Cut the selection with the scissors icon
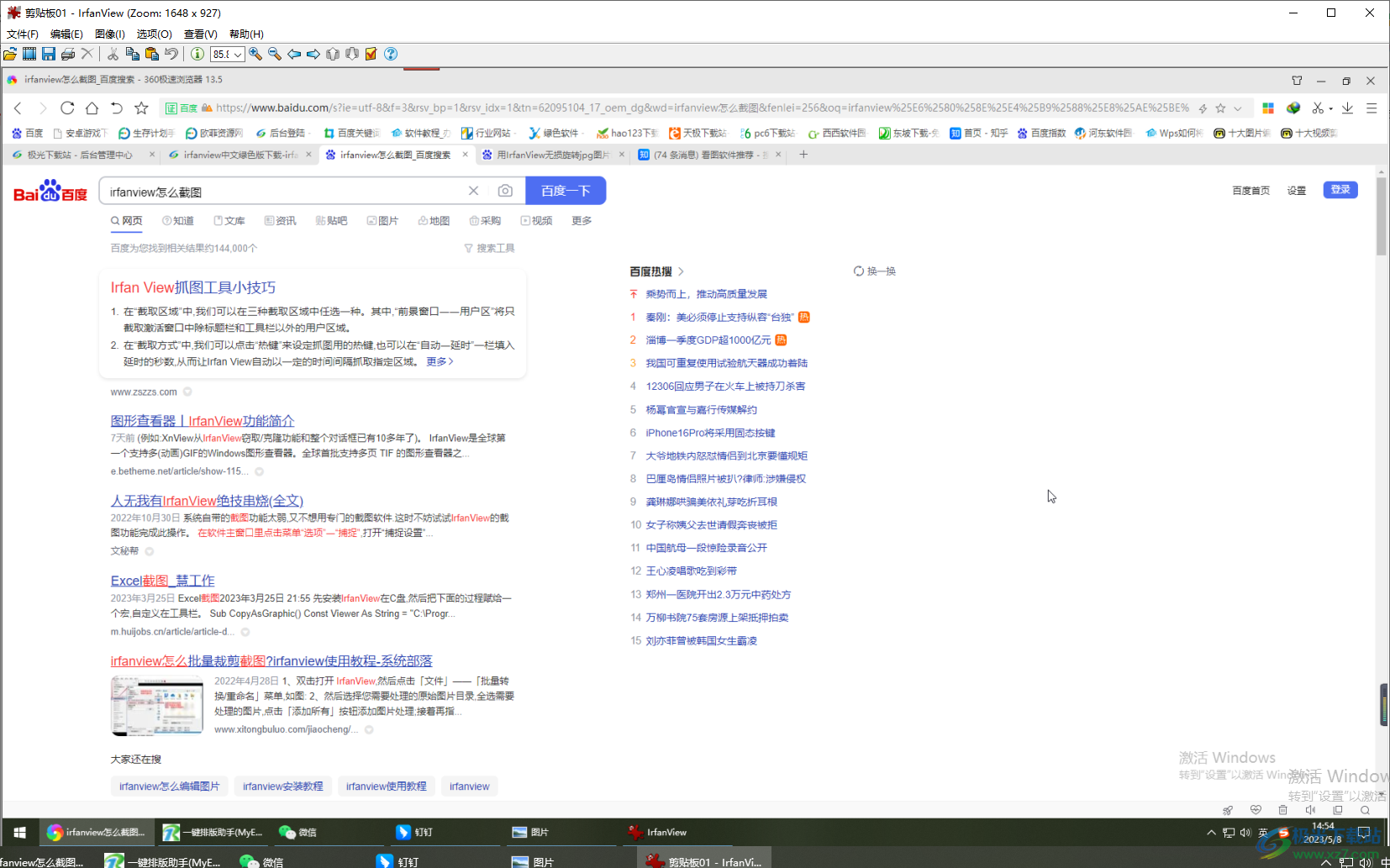Viewport: 1390px width, 868px height. click(113, 54)
